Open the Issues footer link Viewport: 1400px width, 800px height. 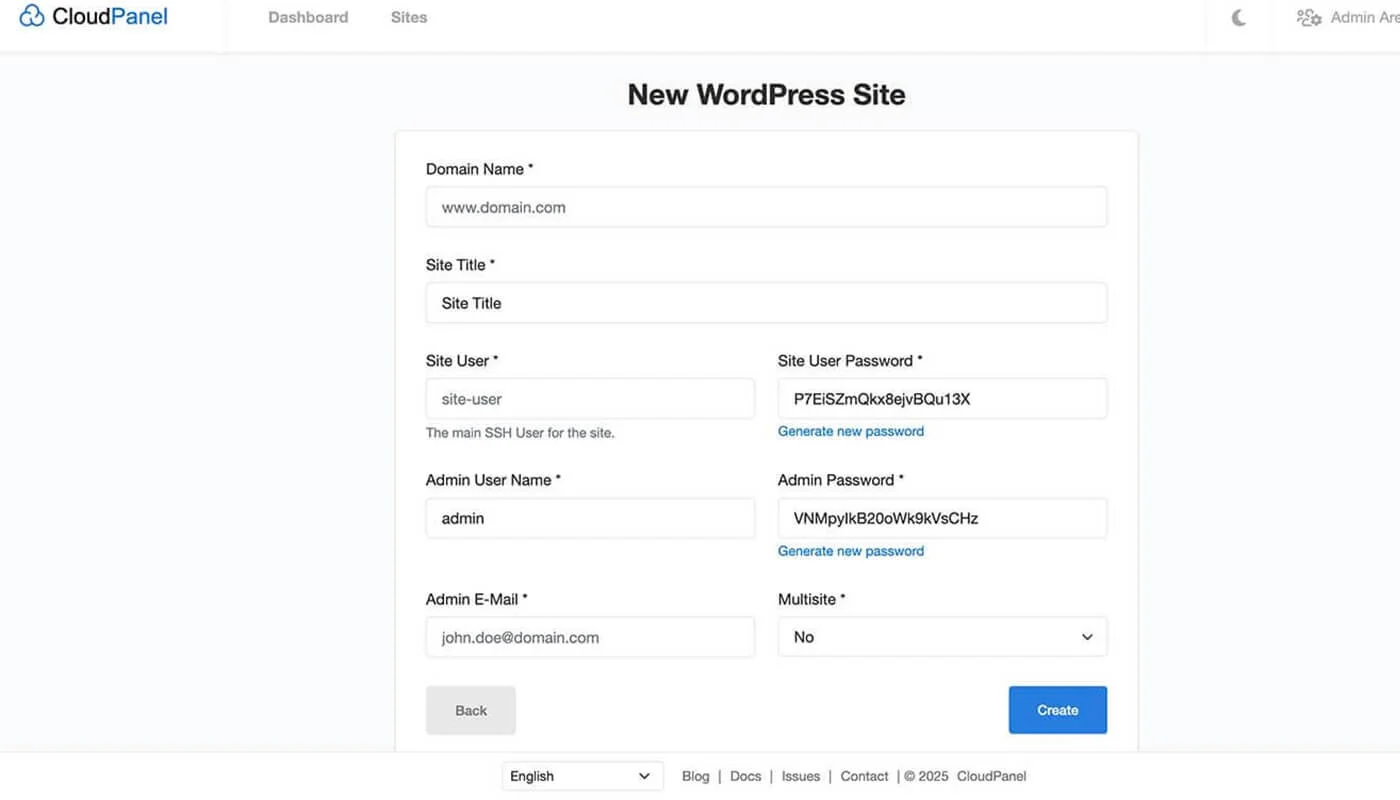coord(800,775)
